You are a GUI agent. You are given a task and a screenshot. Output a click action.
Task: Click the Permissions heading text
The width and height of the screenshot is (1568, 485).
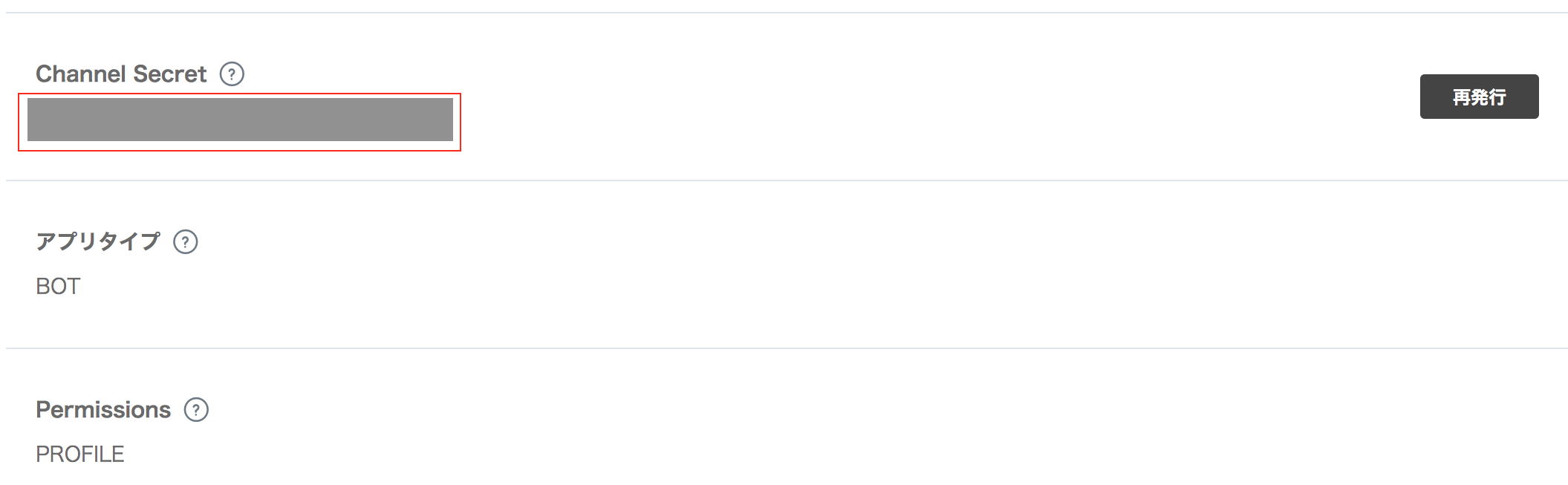click(x=102, y=408)
